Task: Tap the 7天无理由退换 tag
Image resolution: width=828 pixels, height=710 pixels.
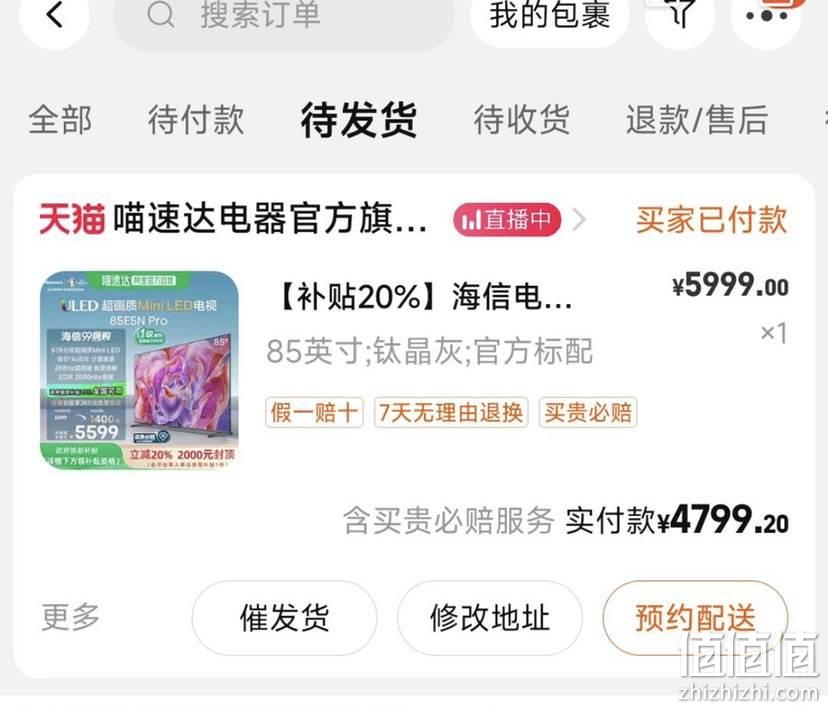Action: (451, 412)
